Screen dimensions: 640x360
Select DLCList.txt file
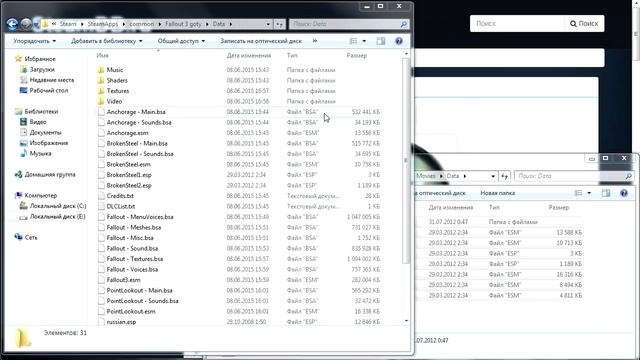click(x=120, y=207)
